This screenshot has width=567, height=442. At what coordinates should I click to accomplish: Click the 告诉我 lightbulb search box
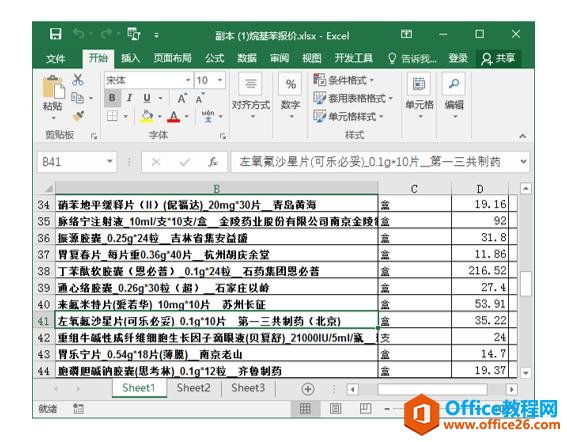tap(412, 58)
